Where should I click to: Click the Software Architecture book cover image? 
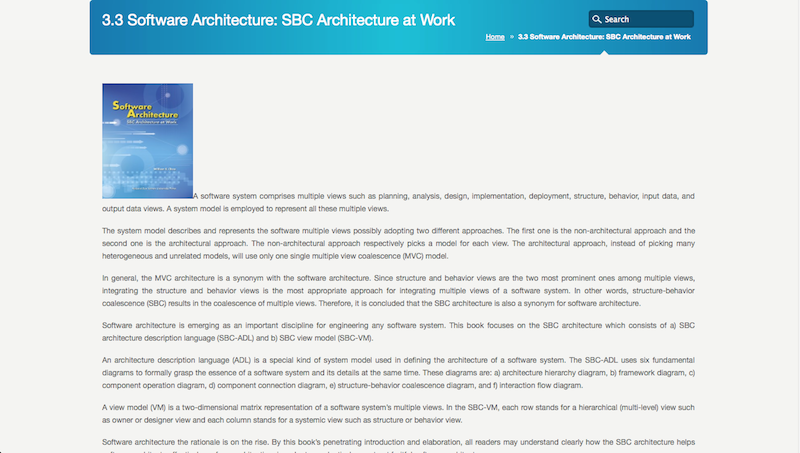click(147, 141)
